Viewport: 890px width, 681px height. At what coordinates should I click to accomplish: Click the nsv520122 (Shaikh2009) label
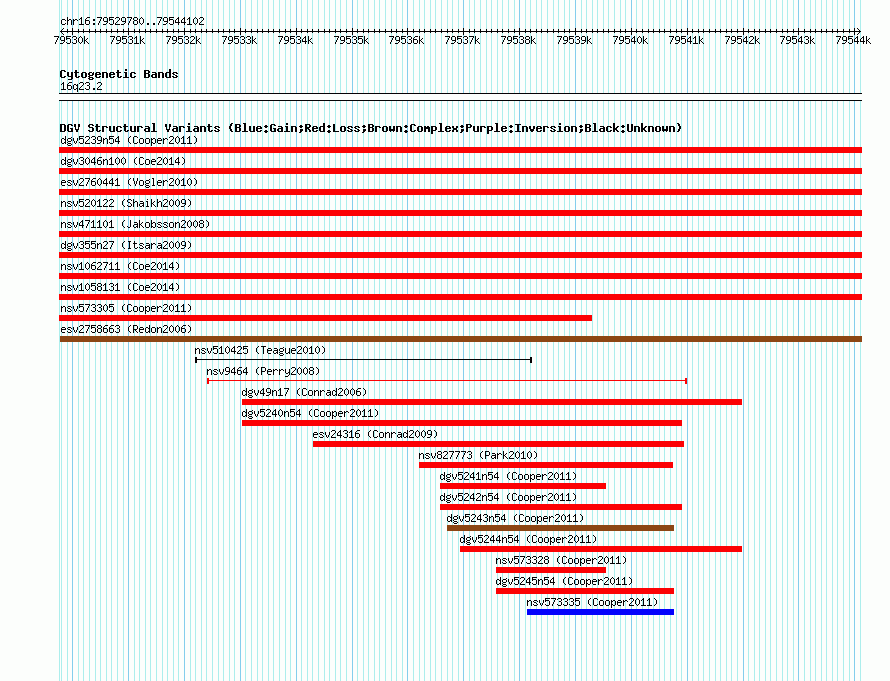(126, 203)
